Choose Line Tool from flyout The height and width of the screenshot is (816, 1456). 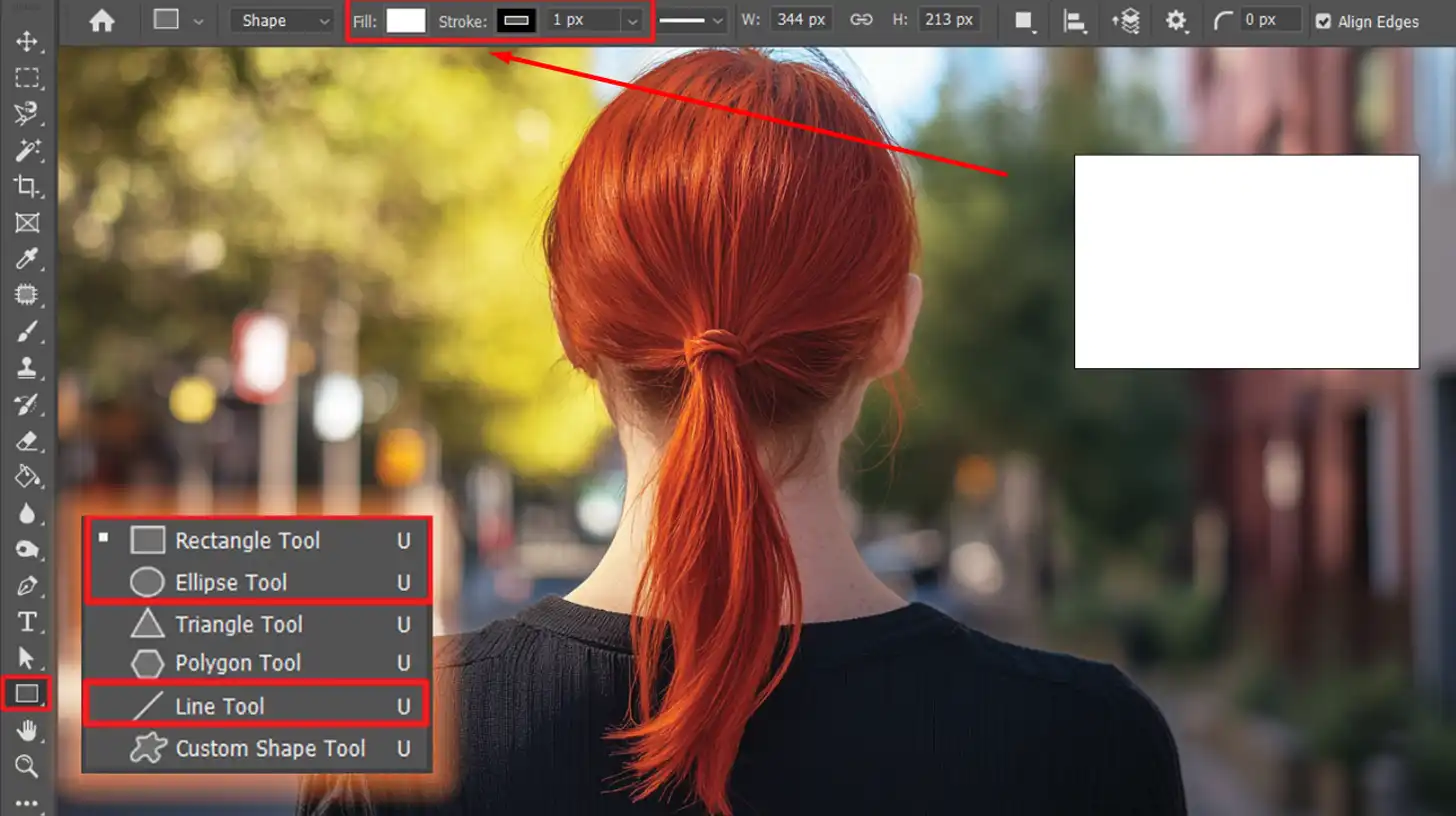(x=258, y=706)
